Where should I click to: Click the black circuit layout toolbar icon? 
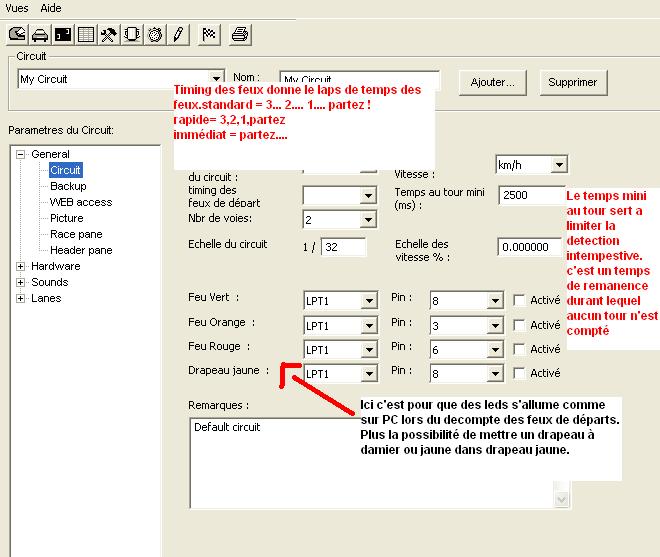(x=63, y=34)
